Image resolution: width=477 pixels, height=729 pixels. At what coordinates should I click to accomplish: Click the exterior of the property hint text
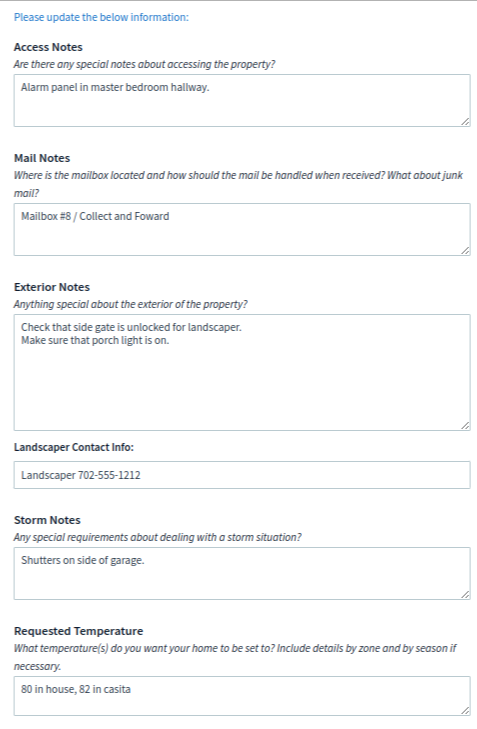click(131, 304)
